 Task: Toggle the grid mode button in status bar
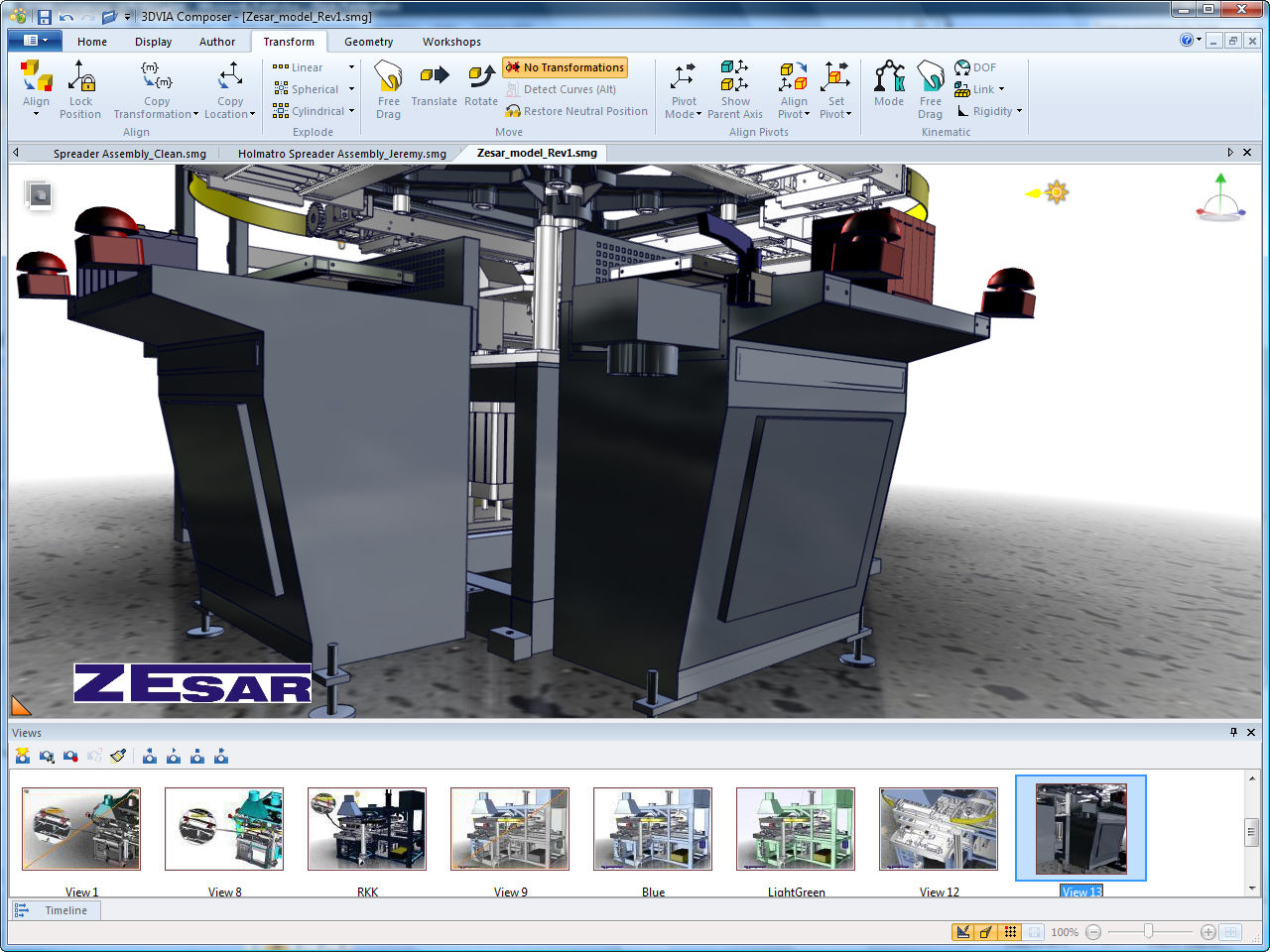(1010, 932)
